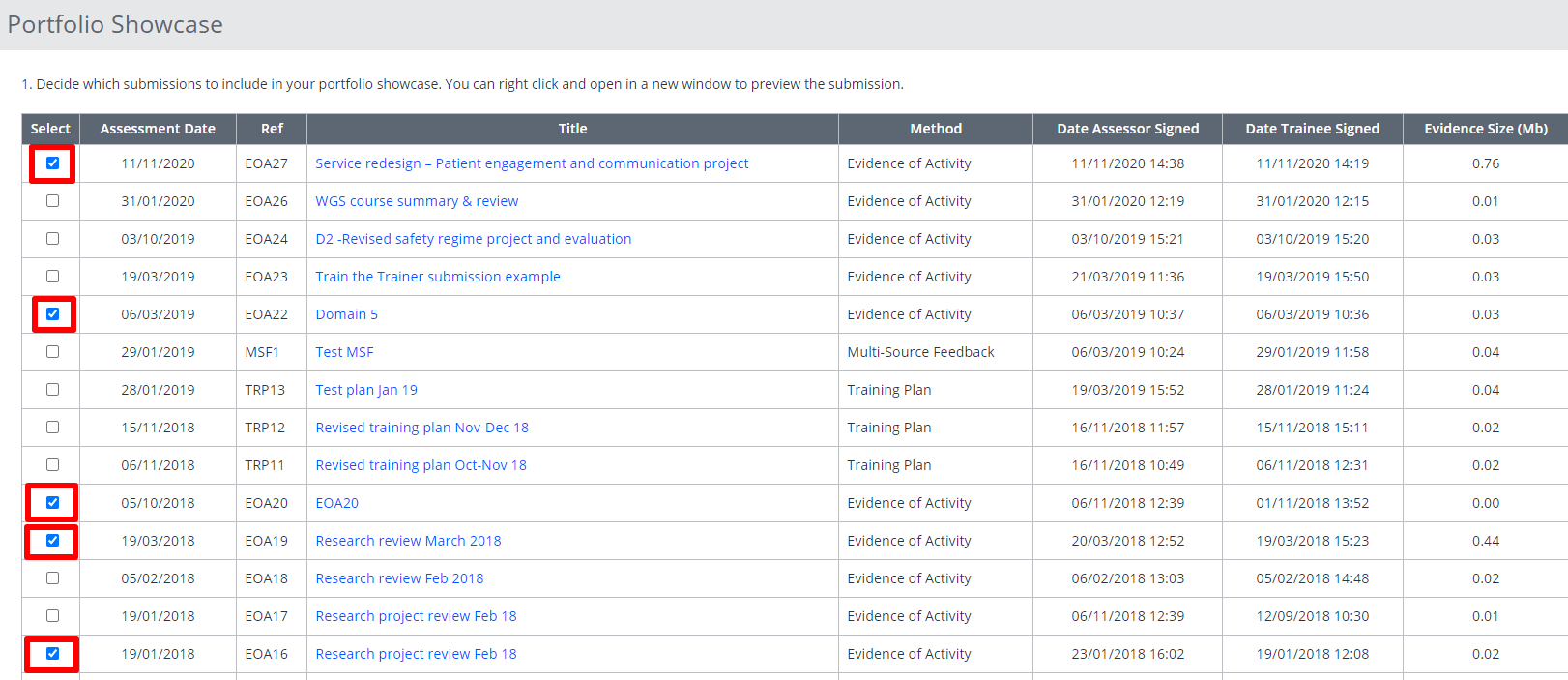Uncheck the EOA16 research project checkbox
The image size is (1568, 680).
[x=52, y=653]
